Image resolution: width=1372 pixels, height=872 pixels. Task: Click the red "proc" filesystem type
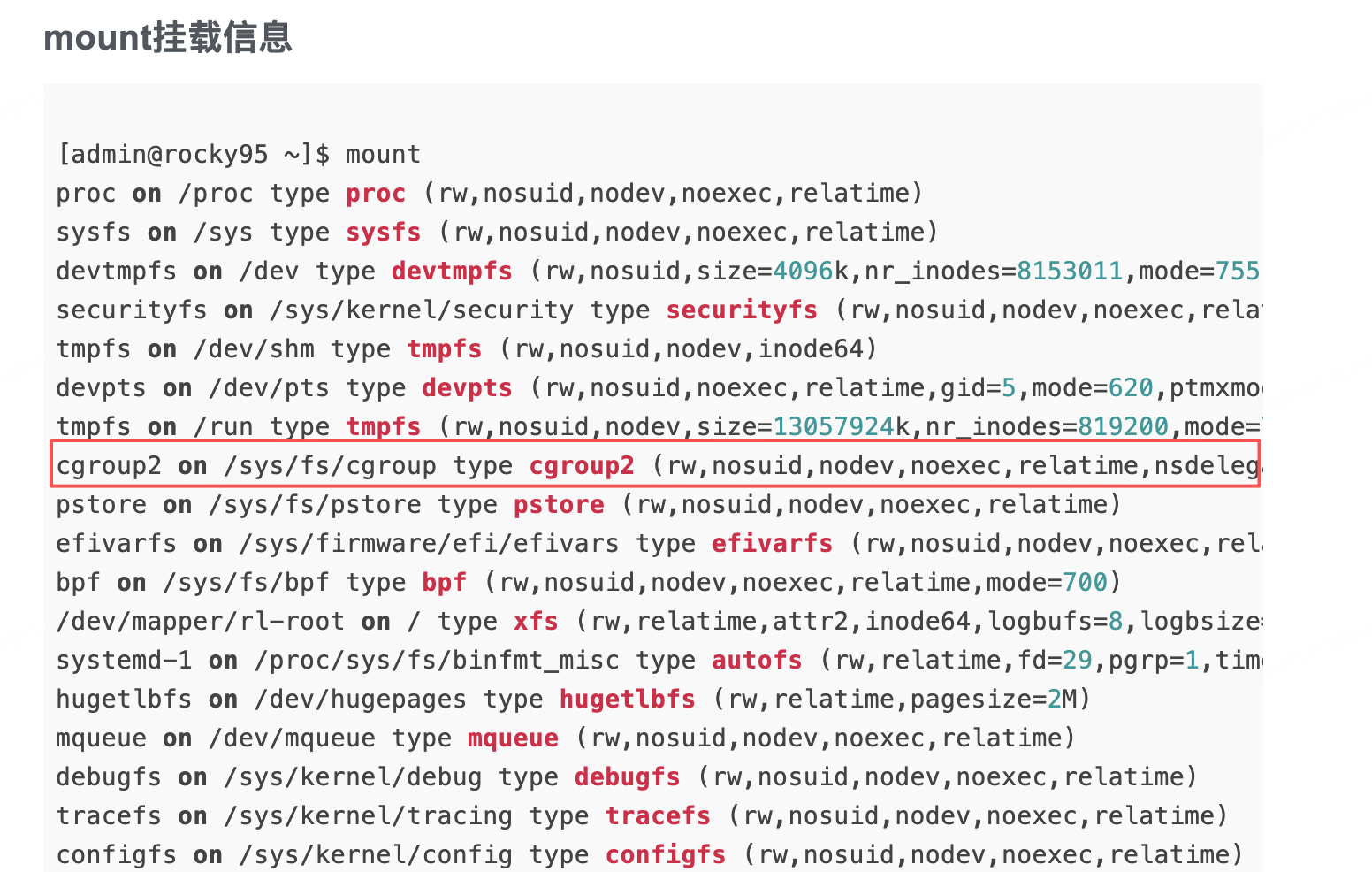[x=376, y=194]
